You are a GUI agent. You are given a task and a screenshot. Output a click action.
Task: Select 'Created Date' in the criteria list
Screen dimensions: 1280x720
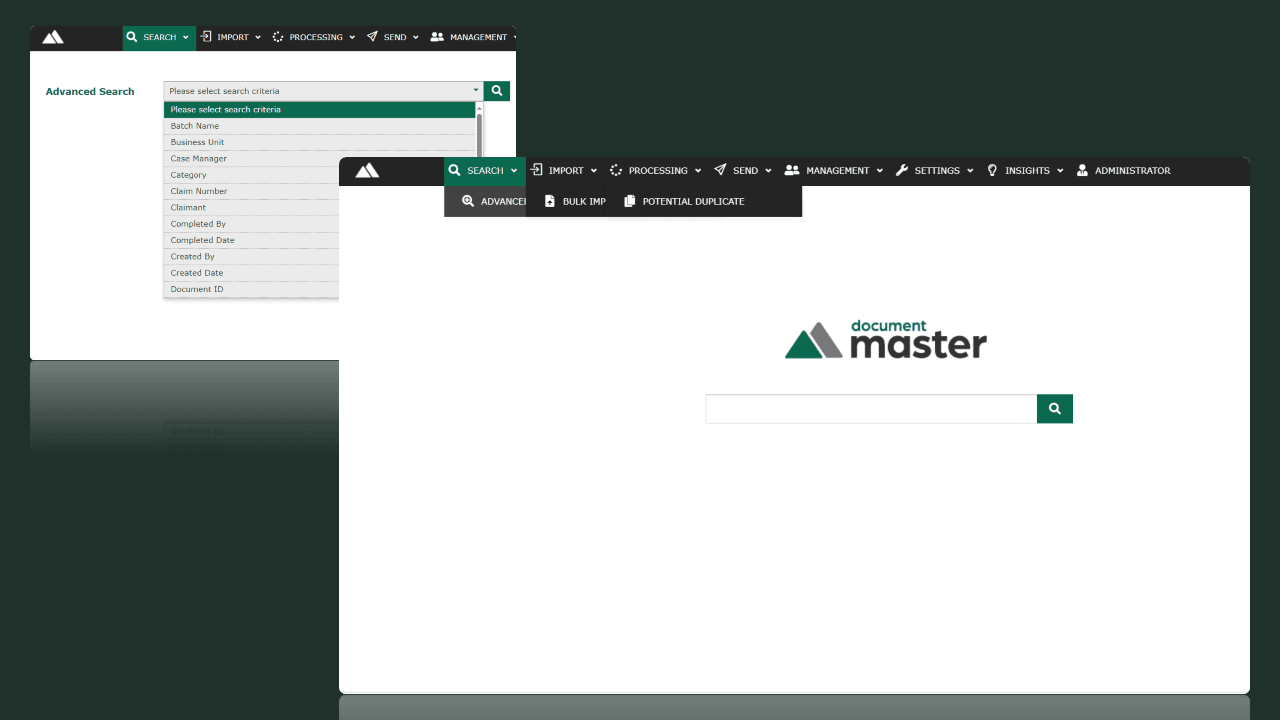pyautogui.click(x=251, y=273)
